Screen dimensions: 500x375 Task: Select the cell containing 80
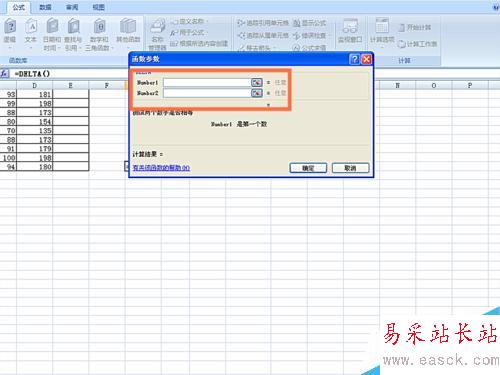(8, 121)
